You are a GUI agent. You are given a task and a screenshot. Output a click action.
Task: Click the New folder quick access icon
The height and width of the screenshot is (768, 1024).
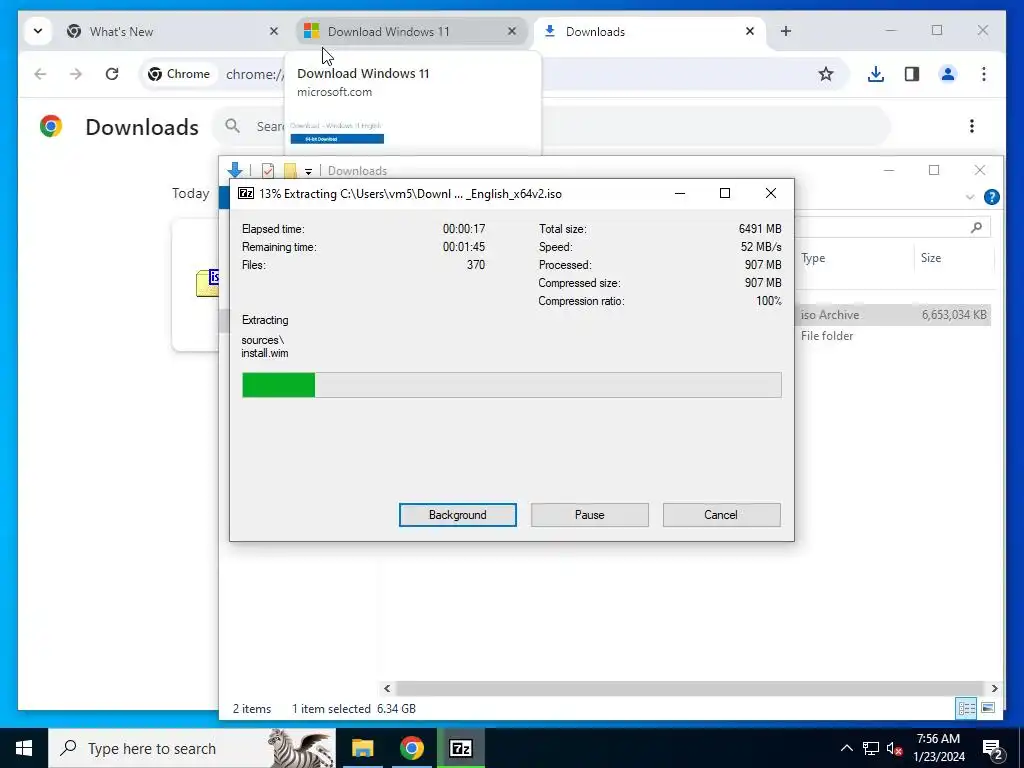coord(290,170)
